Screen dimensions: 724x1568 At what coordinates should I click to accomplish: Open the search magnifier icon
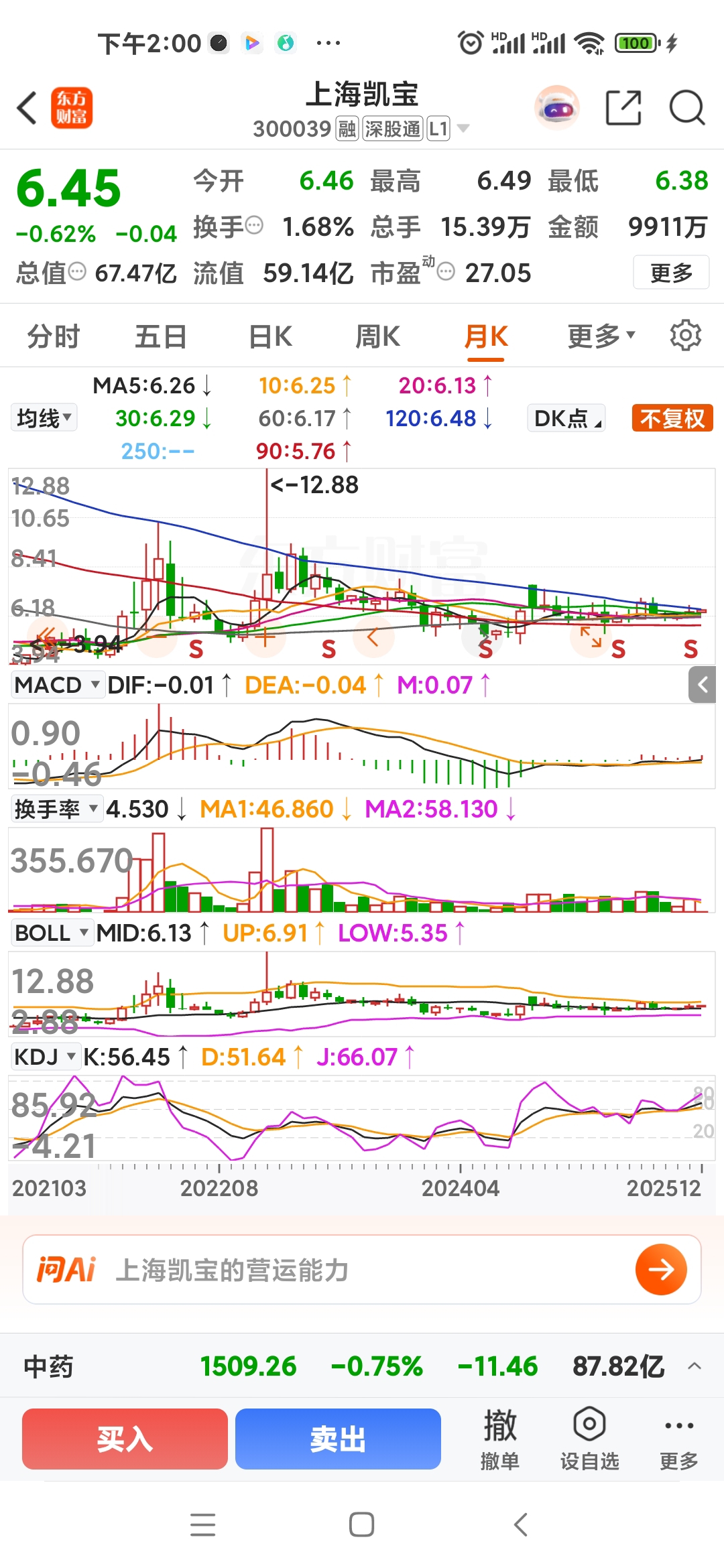687,108
